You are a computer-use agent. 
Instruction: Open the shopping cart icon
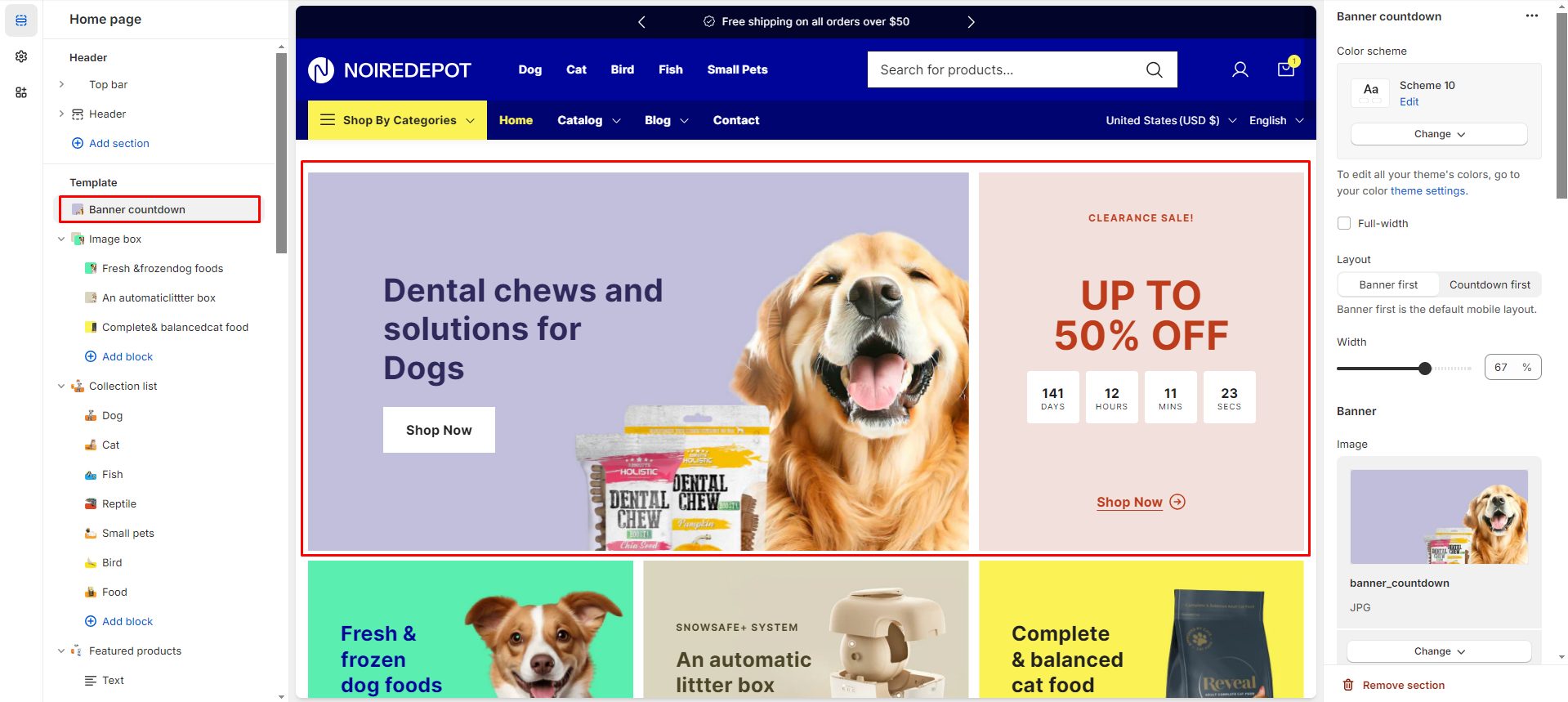(1286, 69)
